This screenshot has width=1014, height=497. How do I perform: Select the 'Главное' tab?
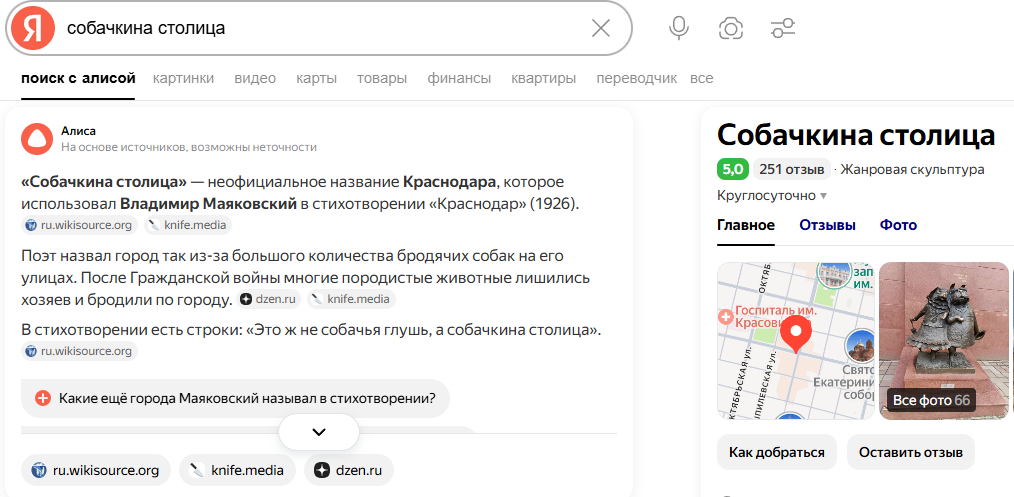pos(746,226)
